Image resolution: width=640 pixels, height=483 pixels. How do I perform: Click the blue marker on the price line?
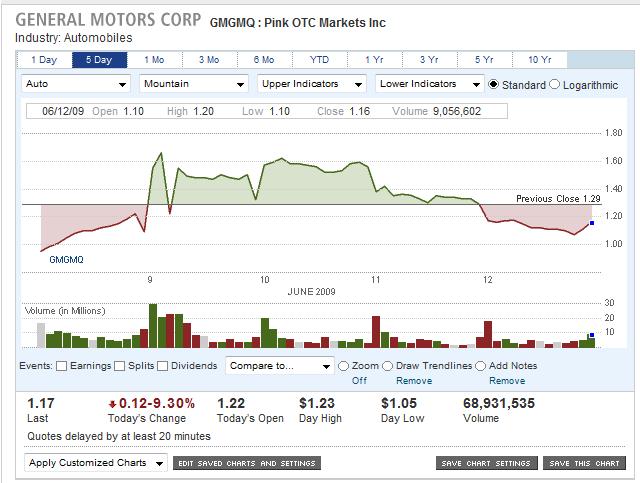pyautogui.click(x=592, y=223)
